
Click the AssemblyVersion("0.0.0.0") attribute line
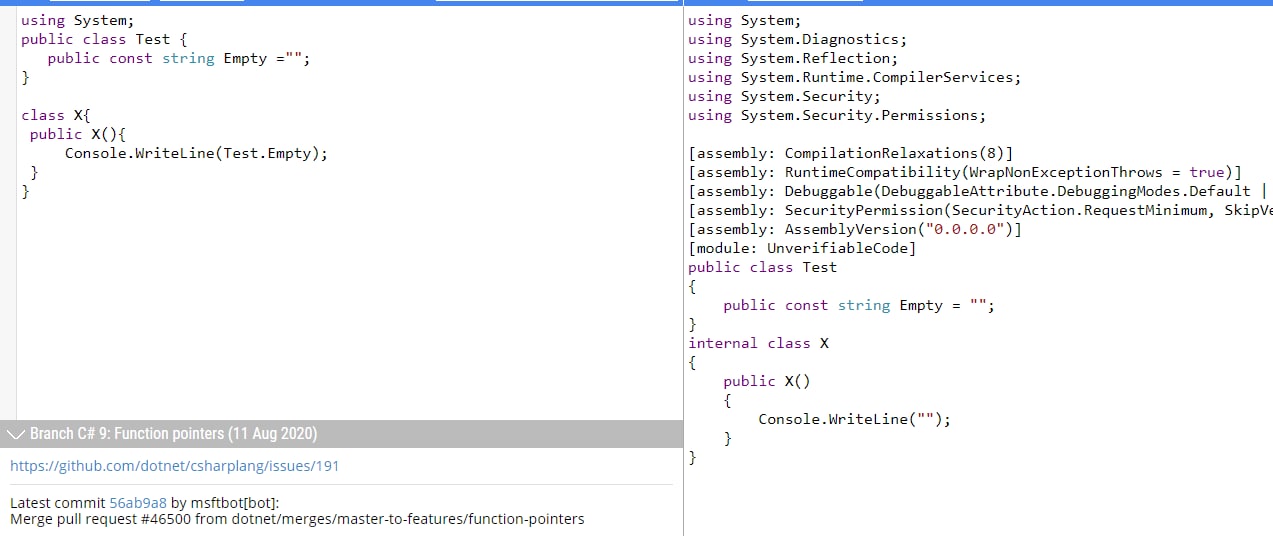855,229
